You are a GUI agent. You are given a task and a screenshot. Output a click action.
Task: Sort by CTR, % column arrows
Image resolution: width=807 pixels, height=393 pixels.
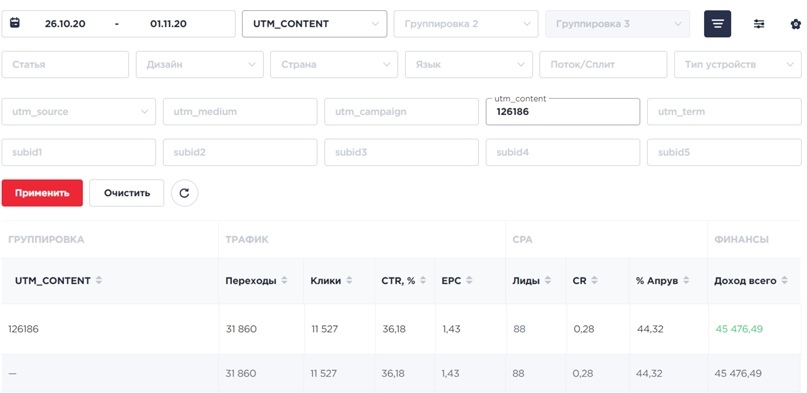423,281
